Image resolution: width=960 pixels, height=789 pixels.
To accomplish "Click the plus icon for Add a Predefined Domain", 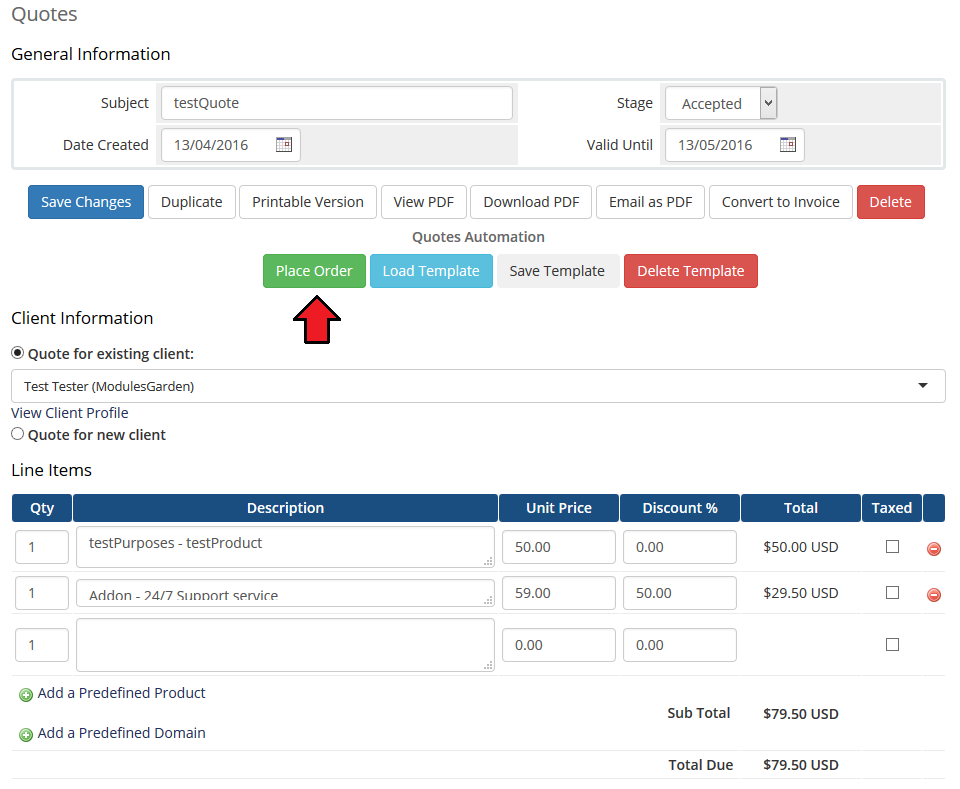I will 26,735.
